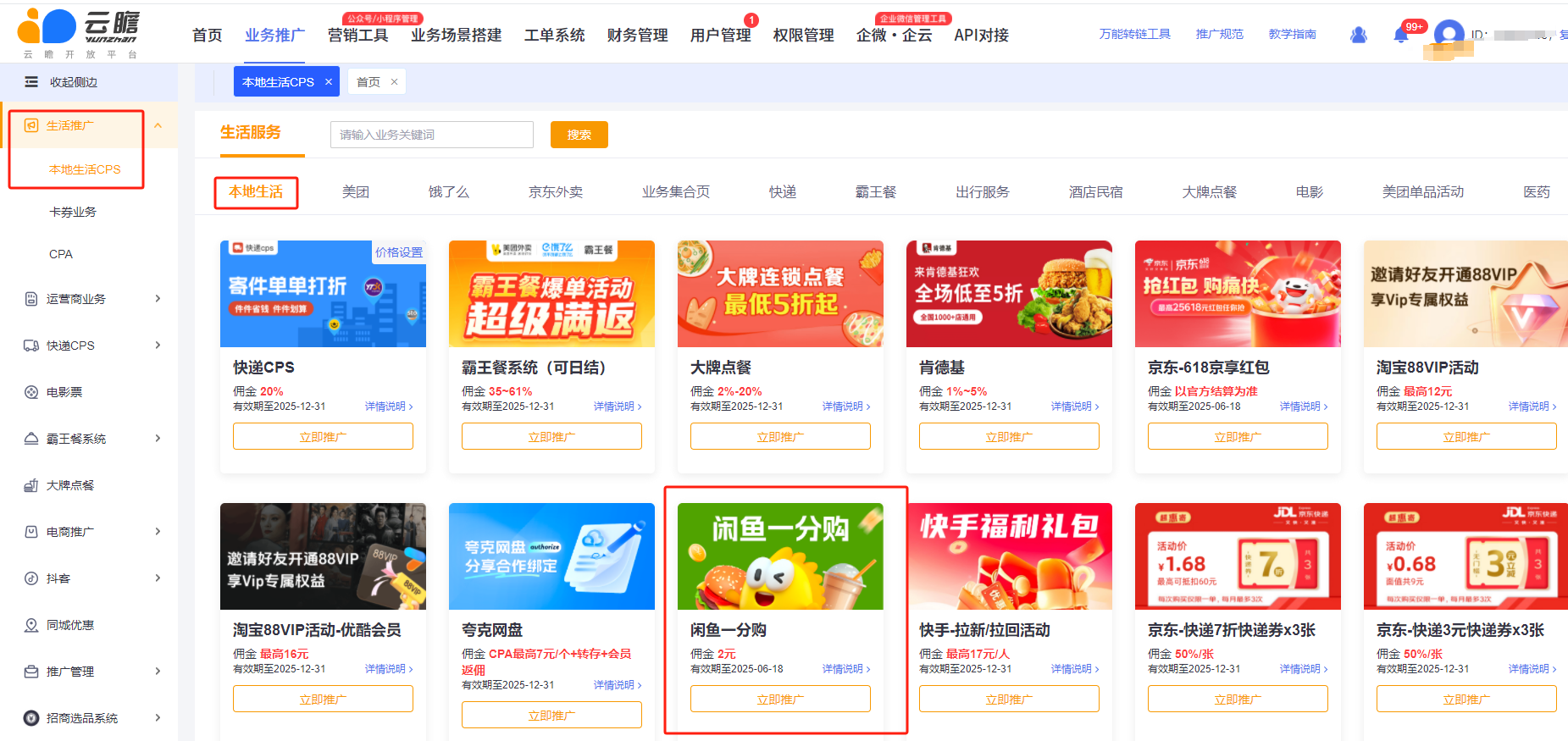Close the 首页 page tab

394,82
